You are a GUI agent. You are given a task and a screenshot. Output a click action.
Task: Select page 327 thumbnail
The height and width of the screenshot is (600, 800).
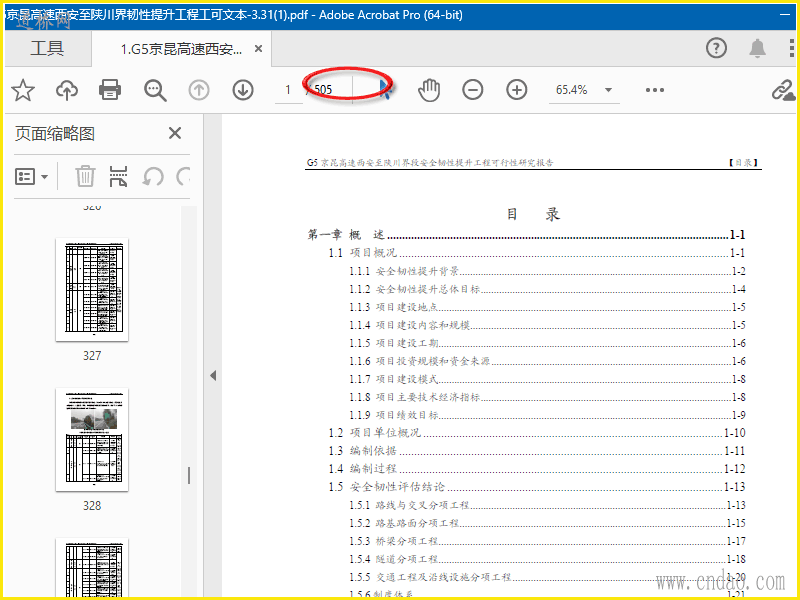92,289
